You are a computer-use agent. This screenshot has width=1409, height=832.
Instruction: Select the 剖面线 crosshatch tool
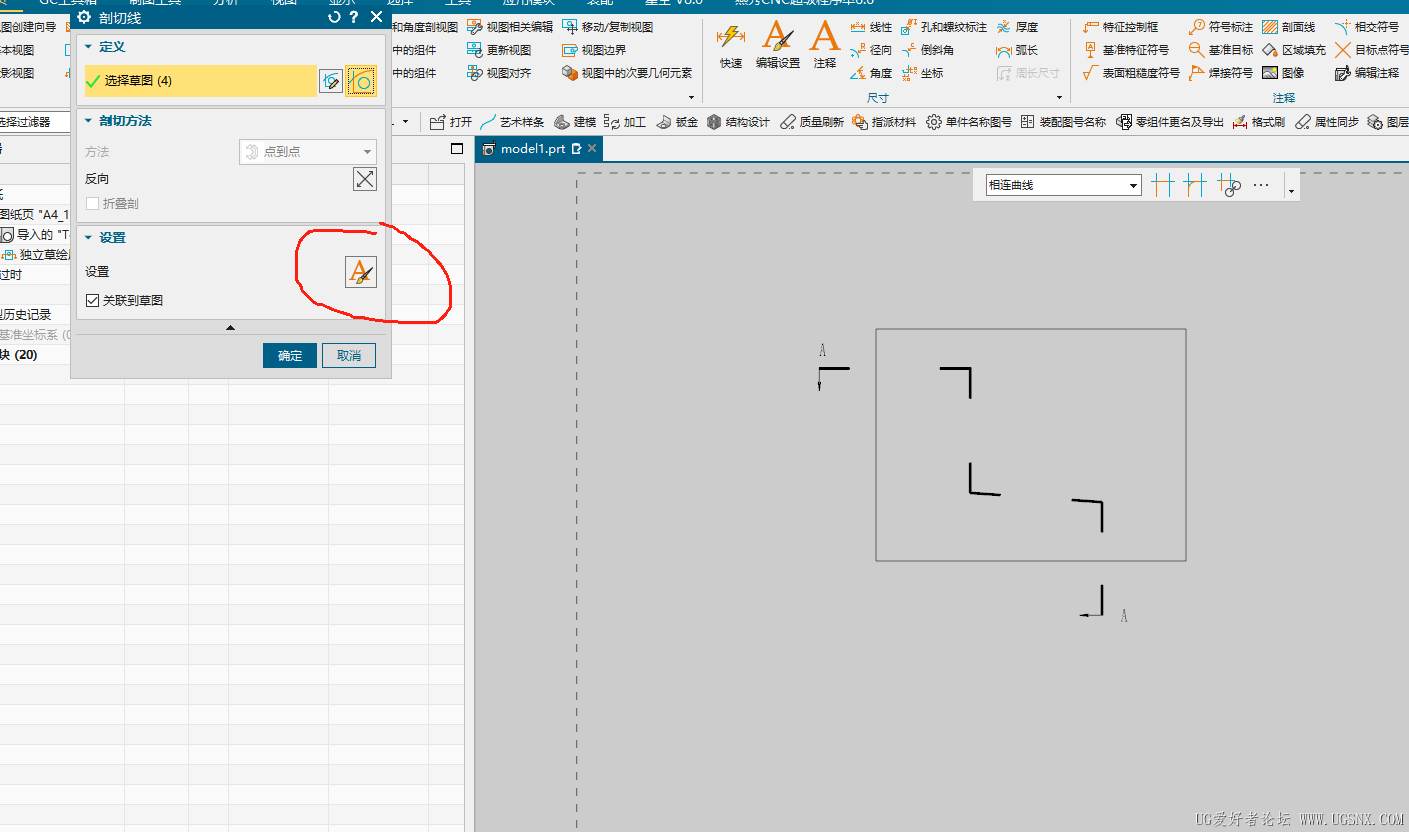[1289, 27]
